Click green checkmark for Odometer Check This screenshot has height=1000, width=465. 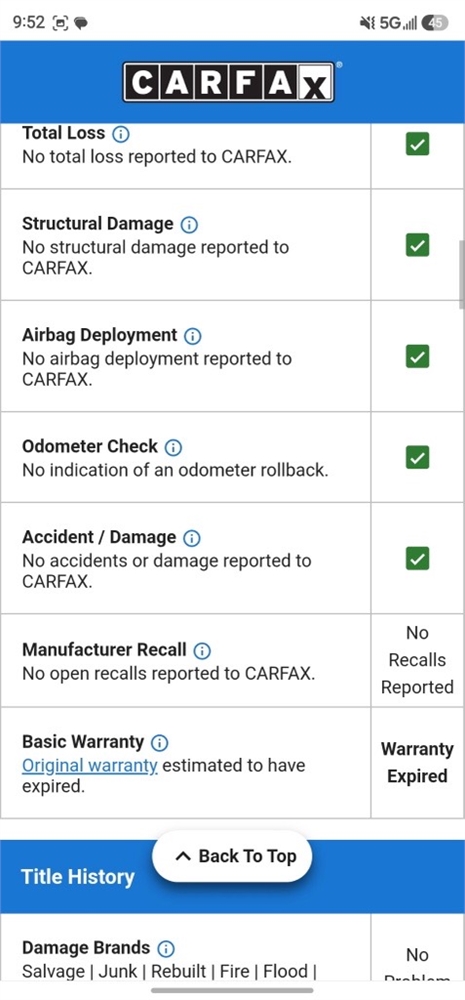(417, 457)
